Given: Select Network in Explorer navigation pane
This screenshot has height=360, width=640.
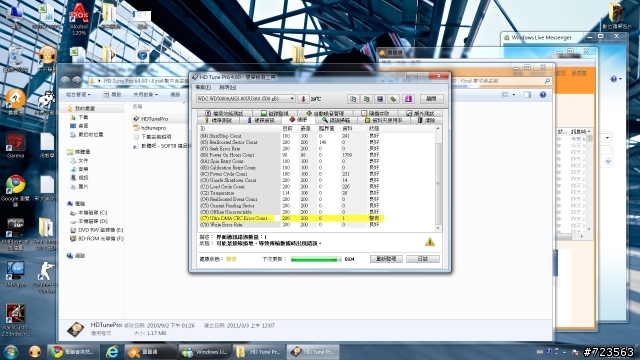Looking at the screenshot, I should click(x=76, y=256).
